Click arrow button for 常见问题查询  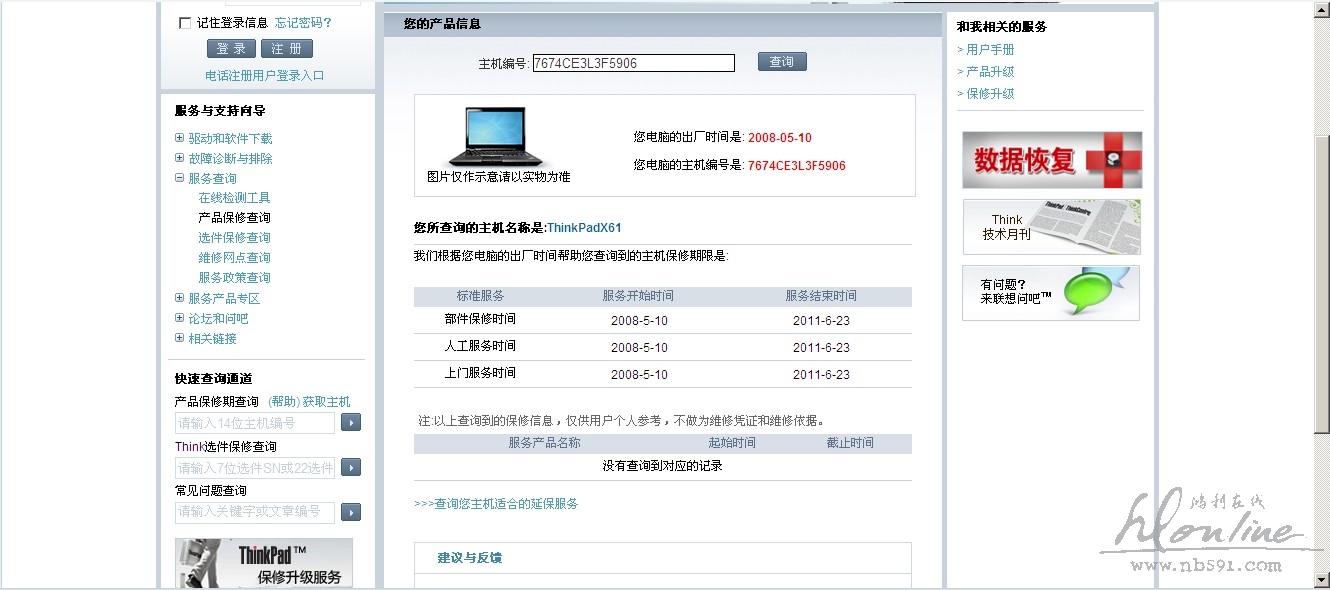click(x=351, y=512)
